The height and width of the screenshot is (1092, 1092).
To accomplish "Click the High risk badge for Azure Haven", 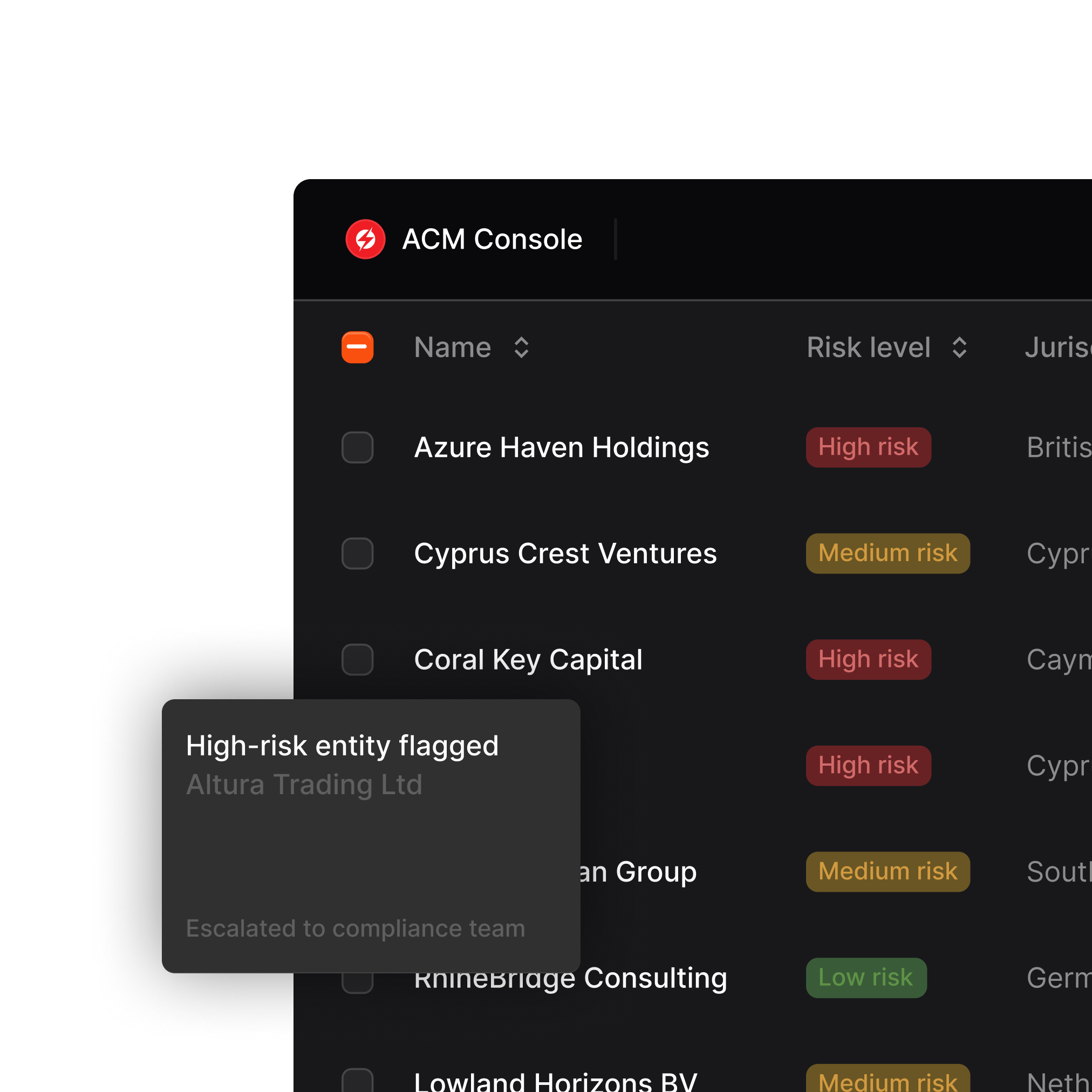I will click(868, 447).
